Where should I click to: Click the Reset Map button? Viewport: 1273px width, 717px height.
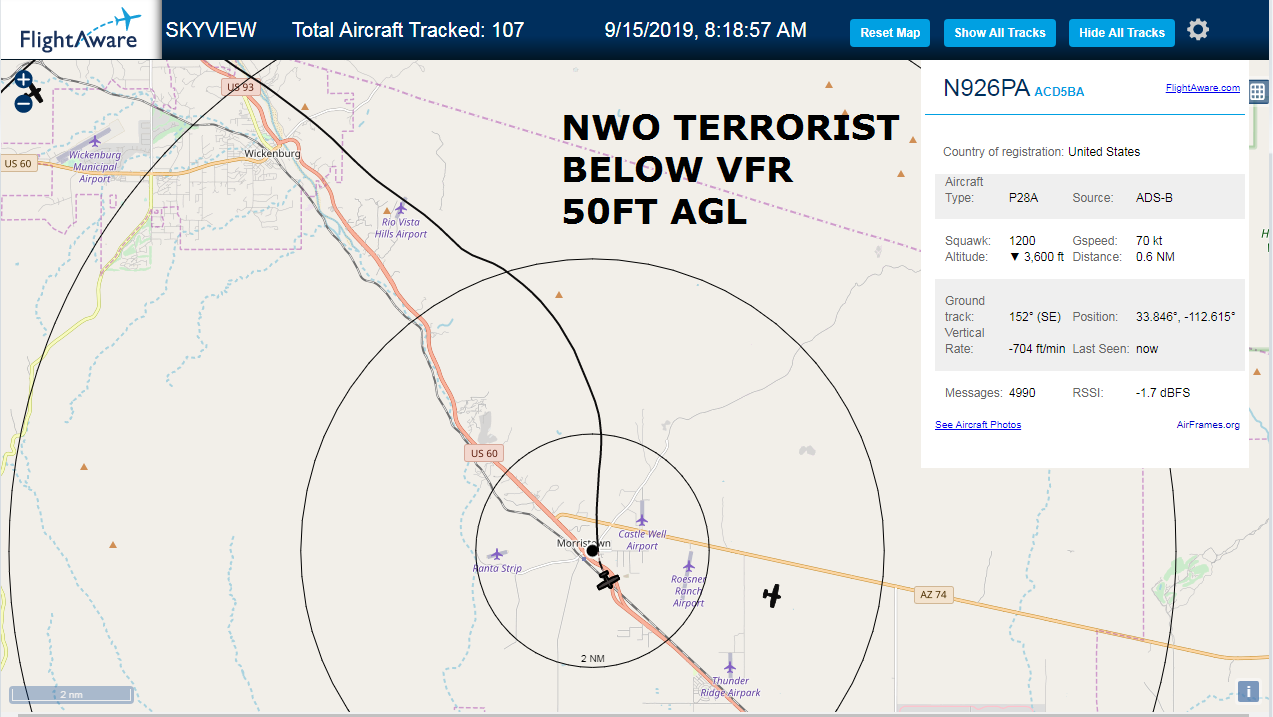(x=890, y=33)
